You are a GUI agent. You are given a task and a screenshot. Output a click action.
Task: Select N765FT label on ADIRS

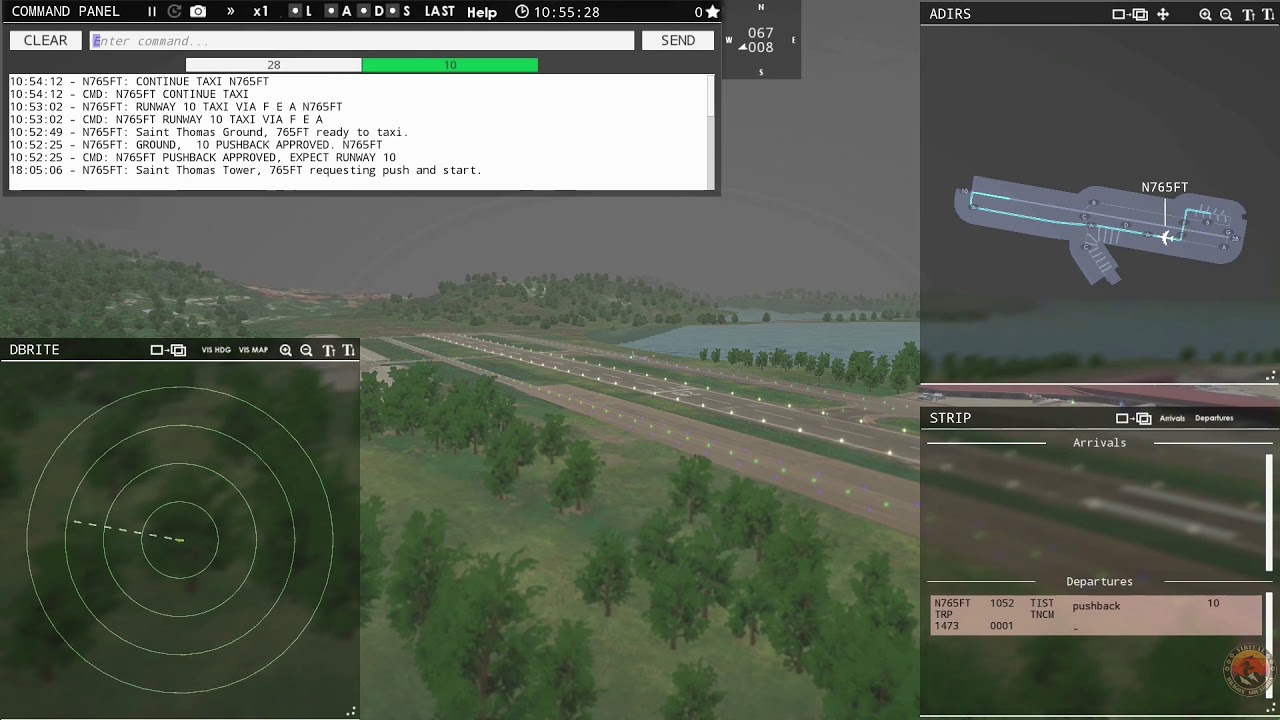(x=1165, y=187)
